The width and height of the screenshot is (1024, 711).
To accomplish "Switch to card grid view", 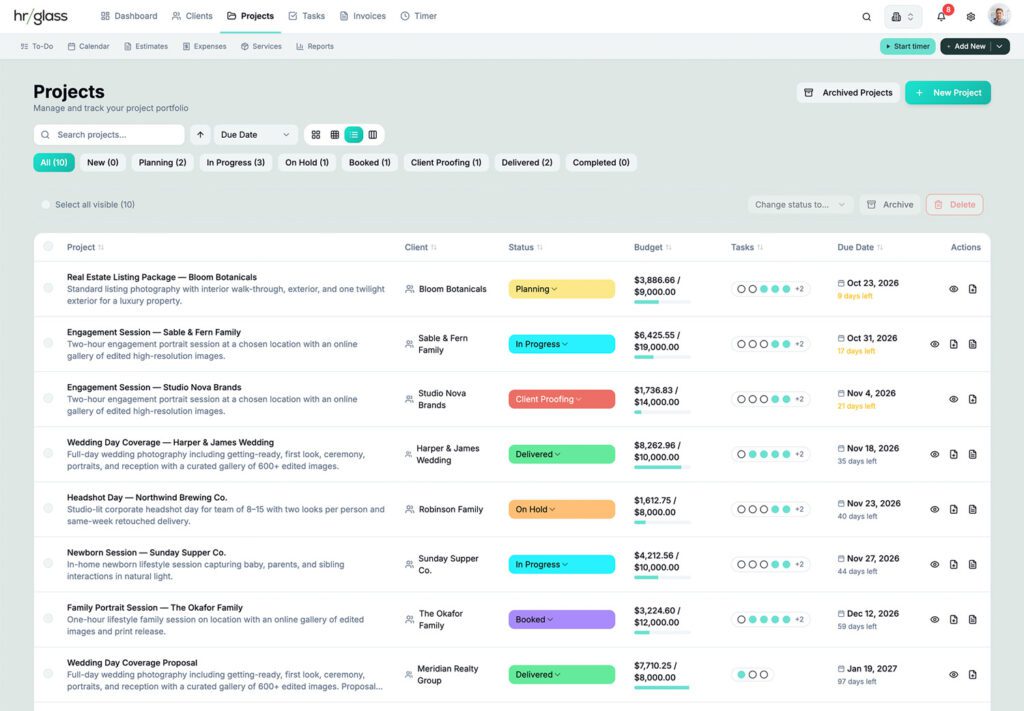I will (x=316, y=135).
